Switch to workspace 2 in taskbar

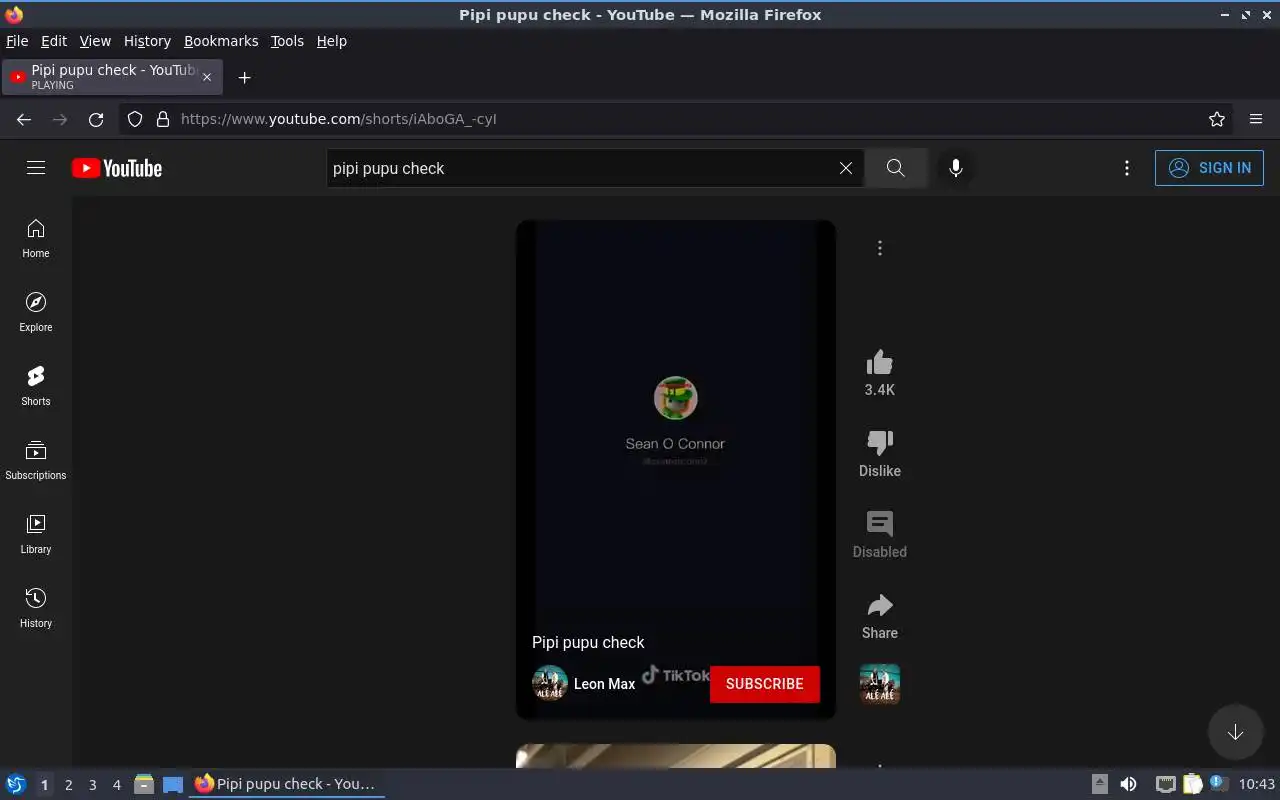pos(69,785)
